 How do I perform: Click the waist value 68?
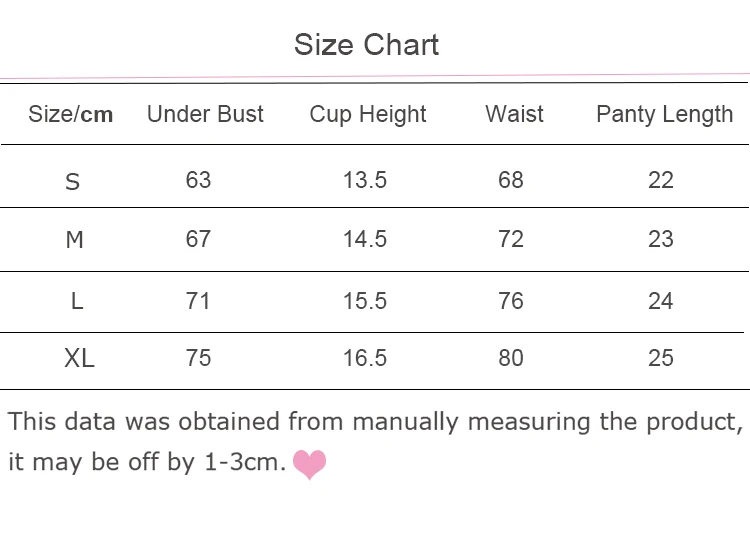coord(511,180)
